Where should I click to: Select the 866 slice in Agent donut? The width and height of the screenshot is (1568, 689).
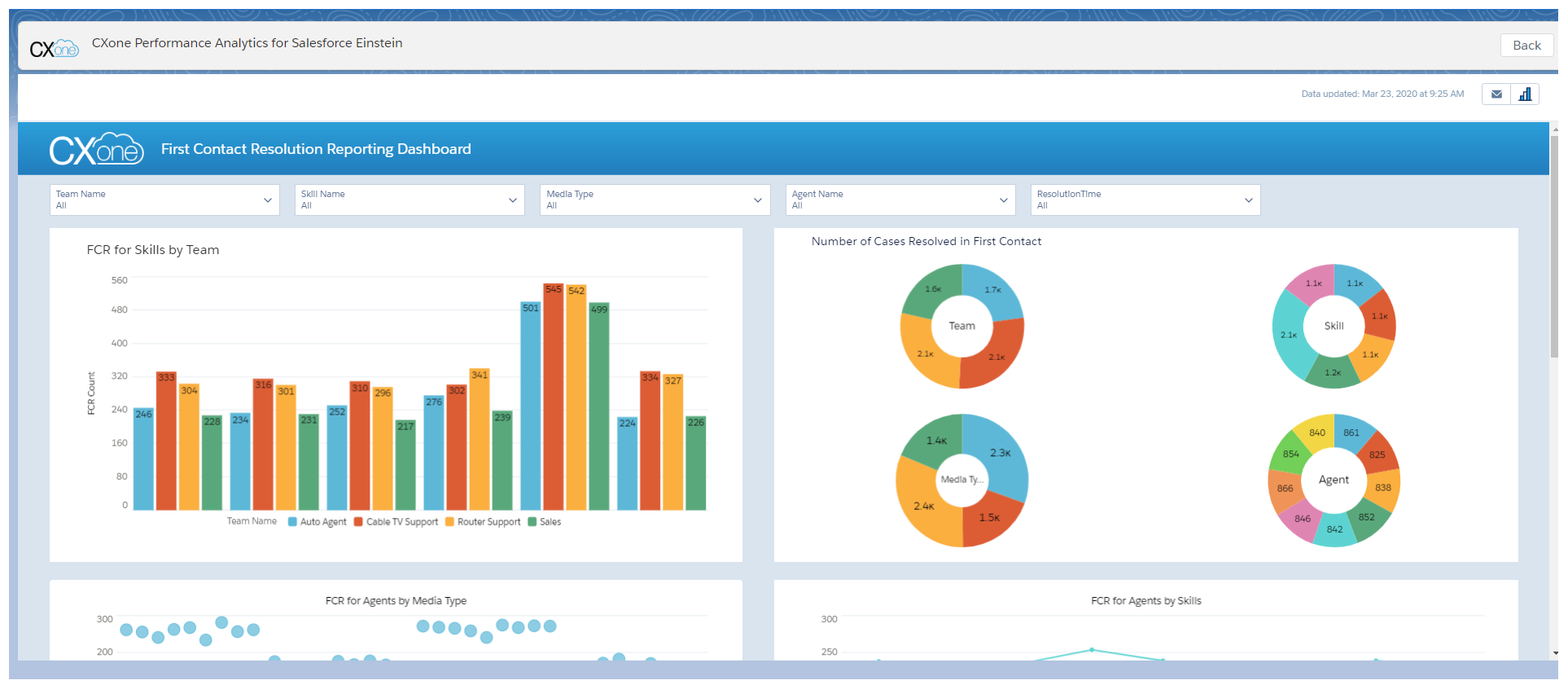tap(1285, 489)
